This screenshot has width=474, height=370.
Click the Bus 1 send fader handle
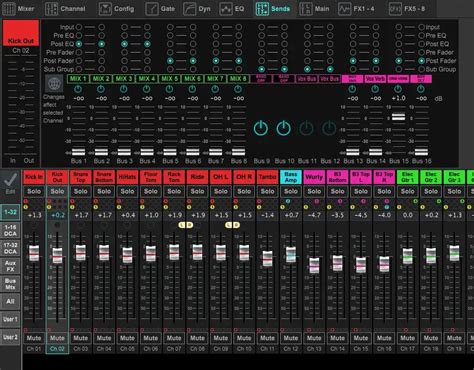click(78, 152)
